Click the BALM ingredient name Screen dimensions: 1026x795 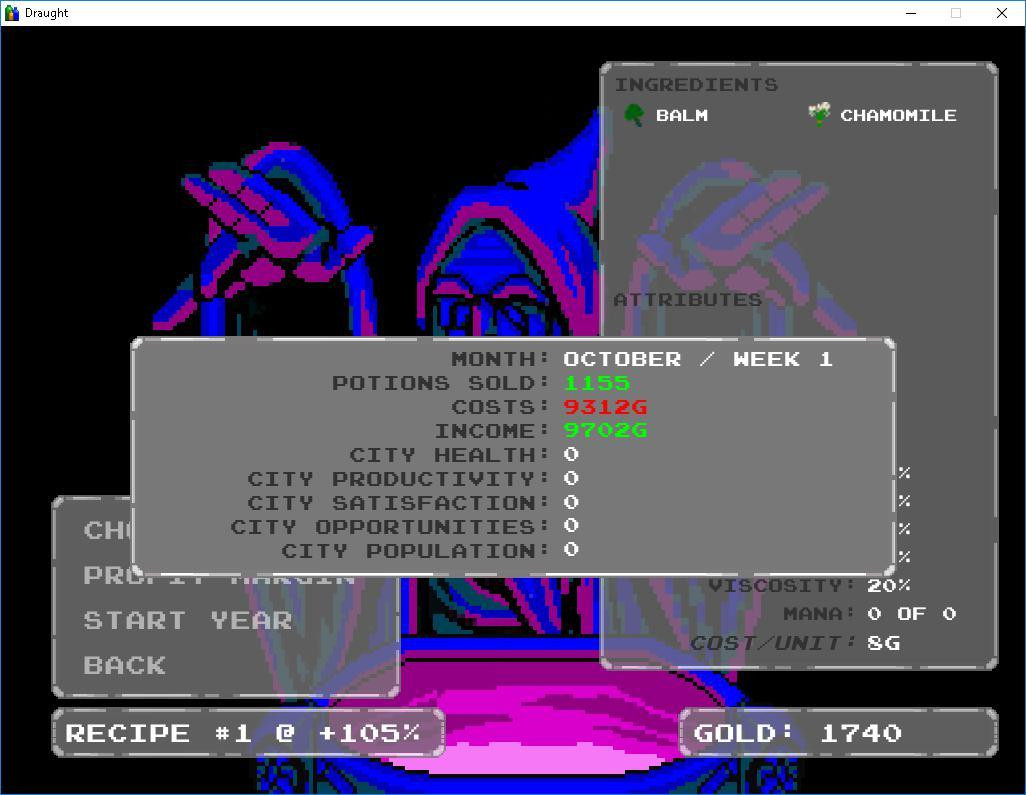[682, 115]
